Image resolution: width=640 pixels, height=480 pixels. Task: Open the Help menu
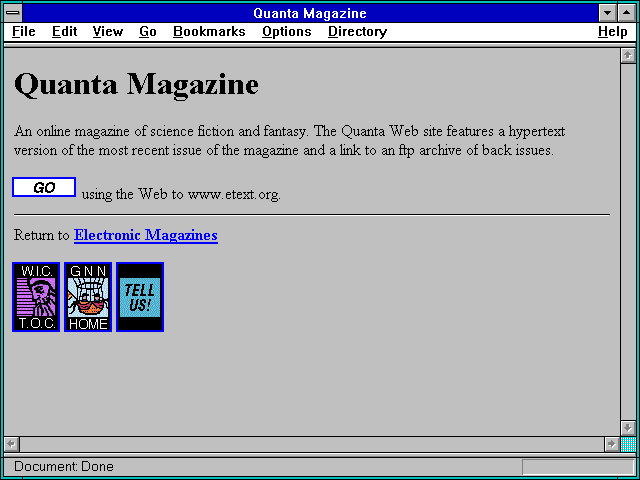[x=613, y=32]
